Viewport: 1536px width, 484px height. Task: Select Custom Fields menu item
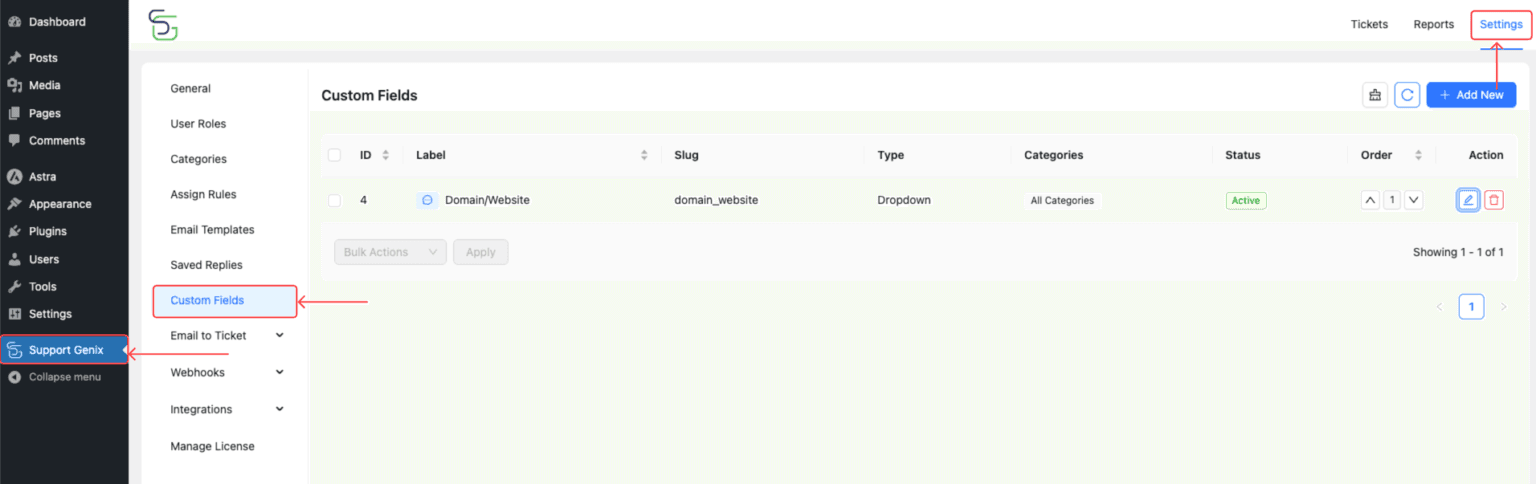point(225,301)
